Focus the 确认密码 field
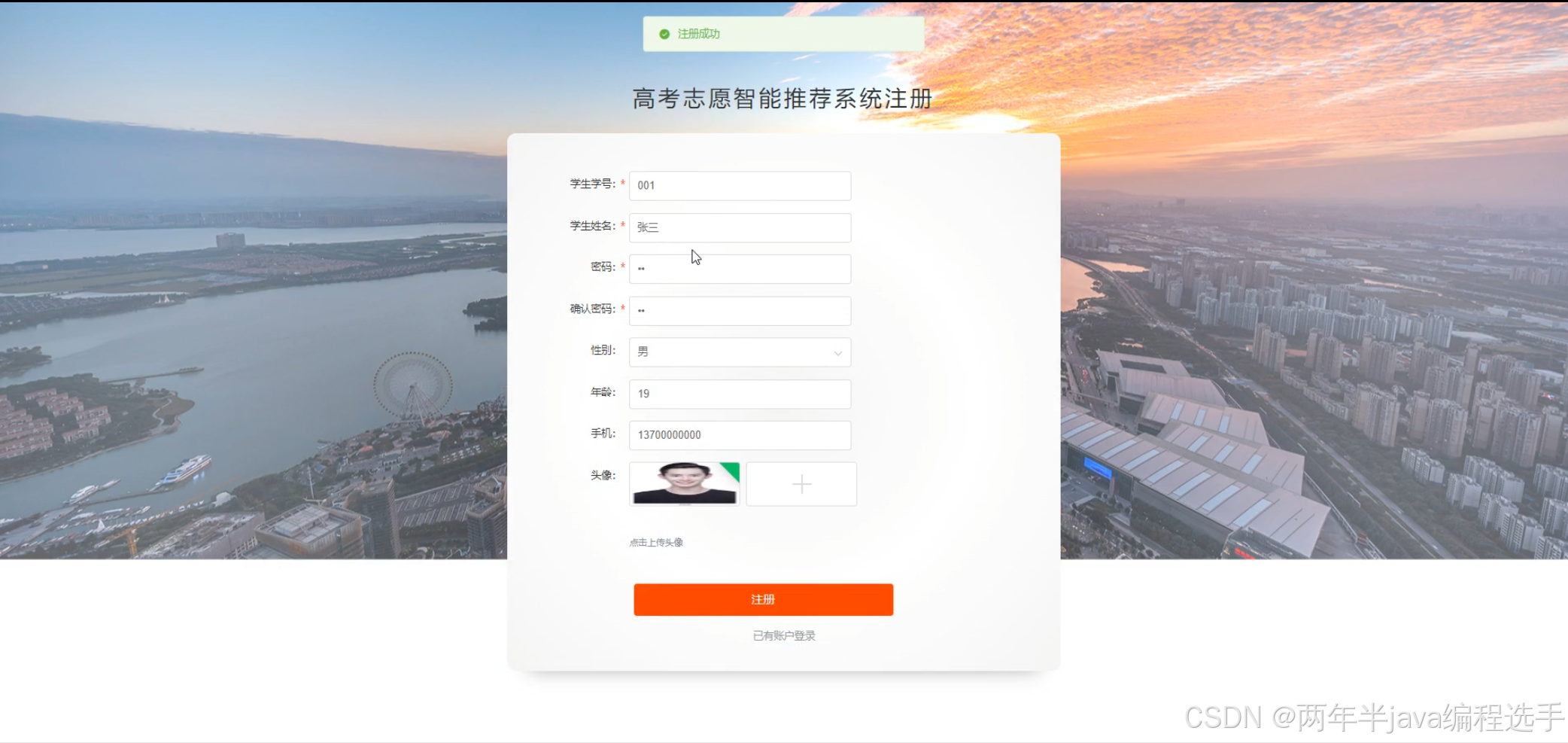1568x743 pixels. [x=740, y=311]
